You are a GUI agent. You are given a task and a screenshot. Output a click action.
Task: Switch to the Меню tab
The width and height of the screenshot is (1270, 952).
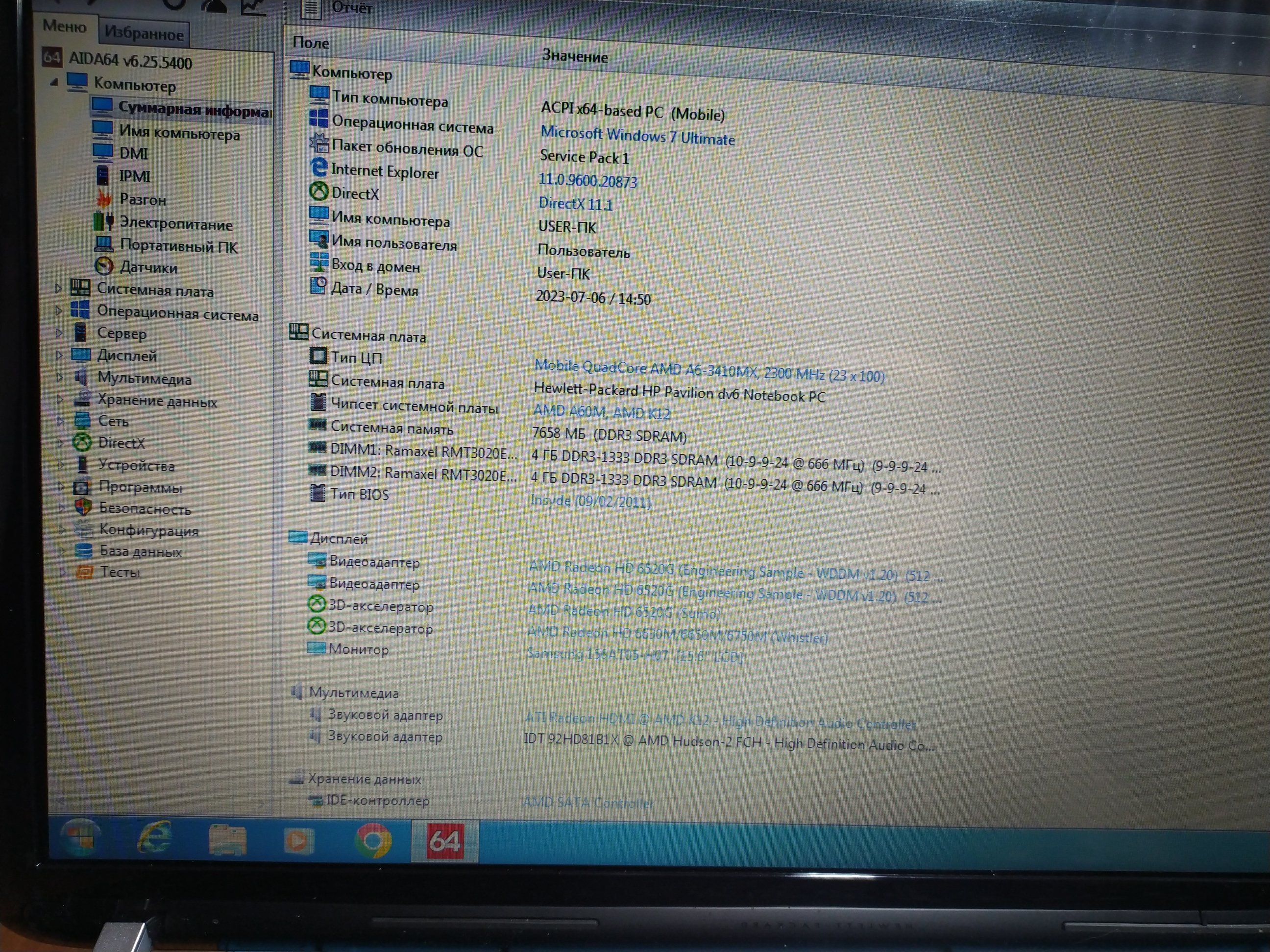pos(64,26)
